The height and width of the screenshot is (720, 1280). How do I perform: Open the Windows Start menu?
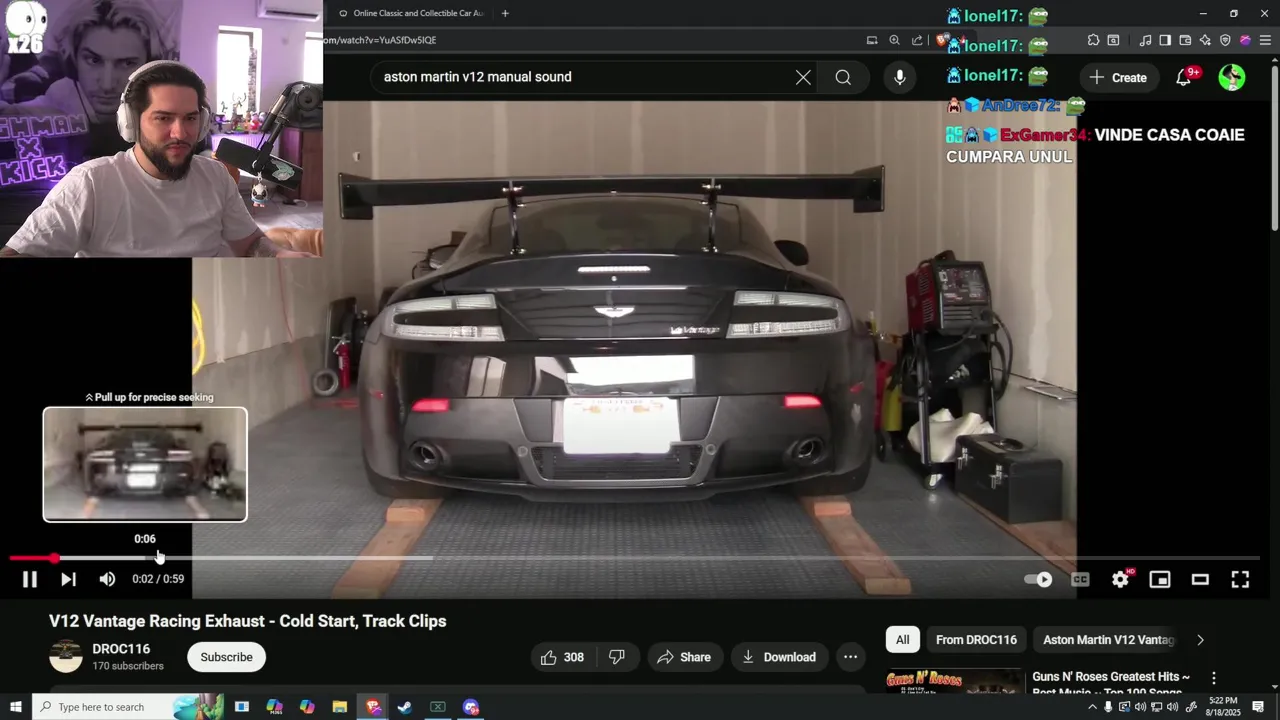click(15, 707)
